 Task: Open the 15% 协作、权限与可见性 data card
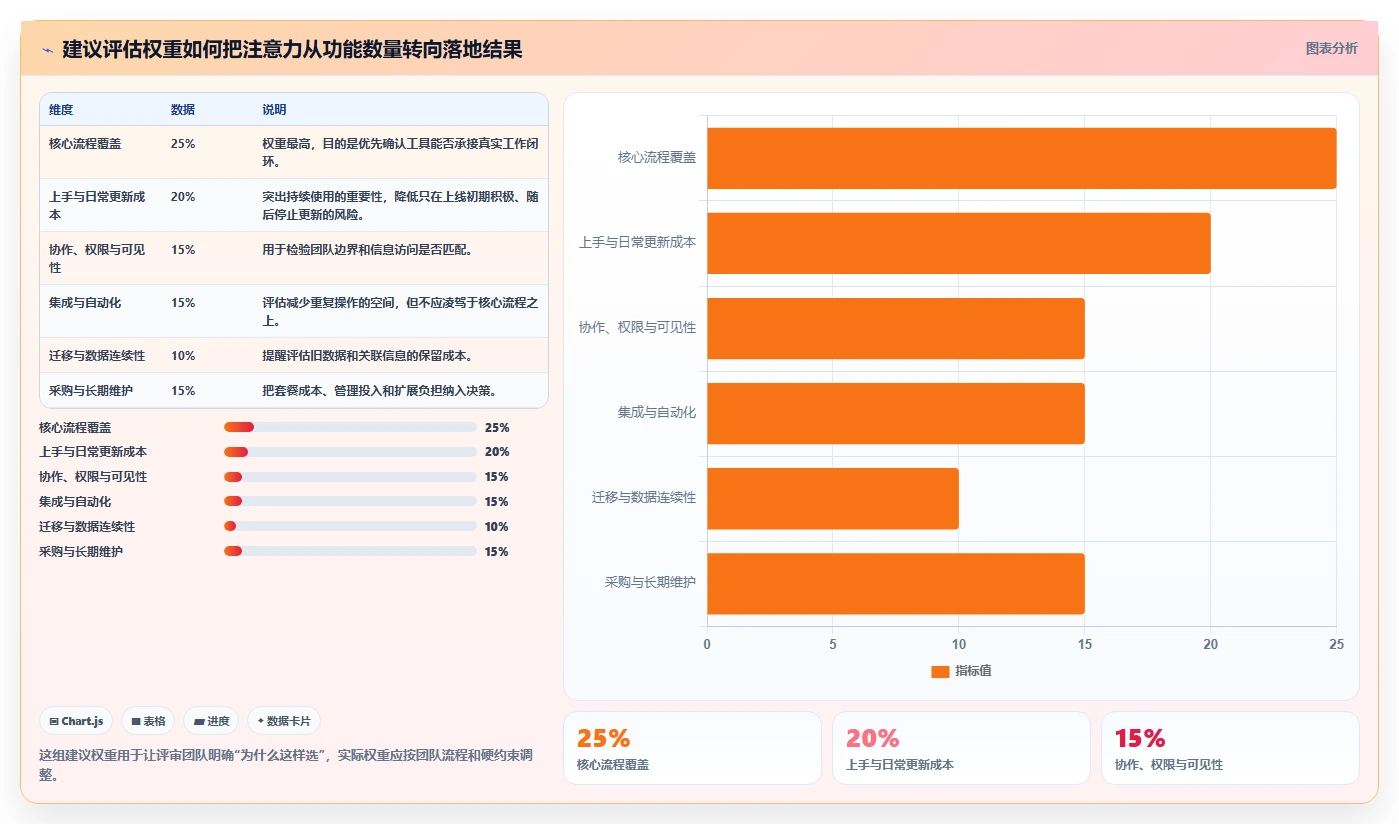[1230, 748]
